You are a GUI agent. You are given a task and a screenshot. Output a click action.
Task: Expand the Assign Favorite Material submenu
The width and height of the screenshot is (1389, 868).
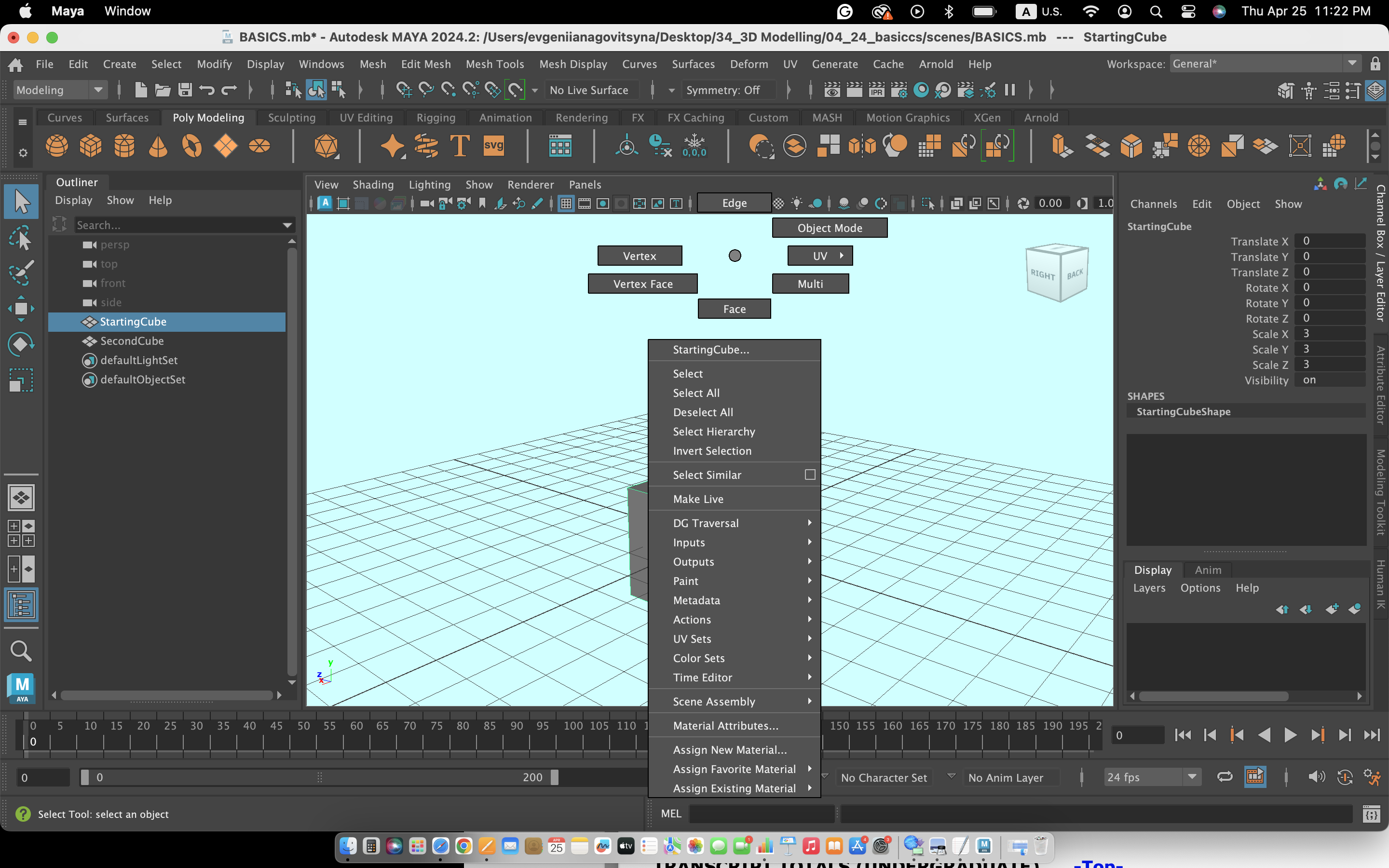(735, 769)
